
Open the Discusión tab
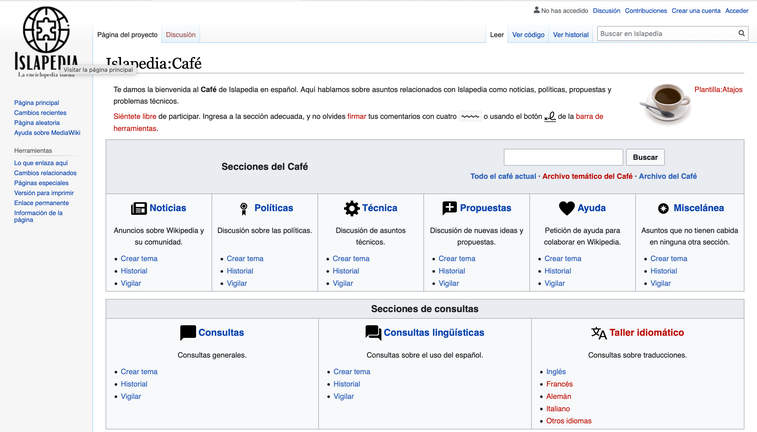pyautogui.click(x=181, y=35)
